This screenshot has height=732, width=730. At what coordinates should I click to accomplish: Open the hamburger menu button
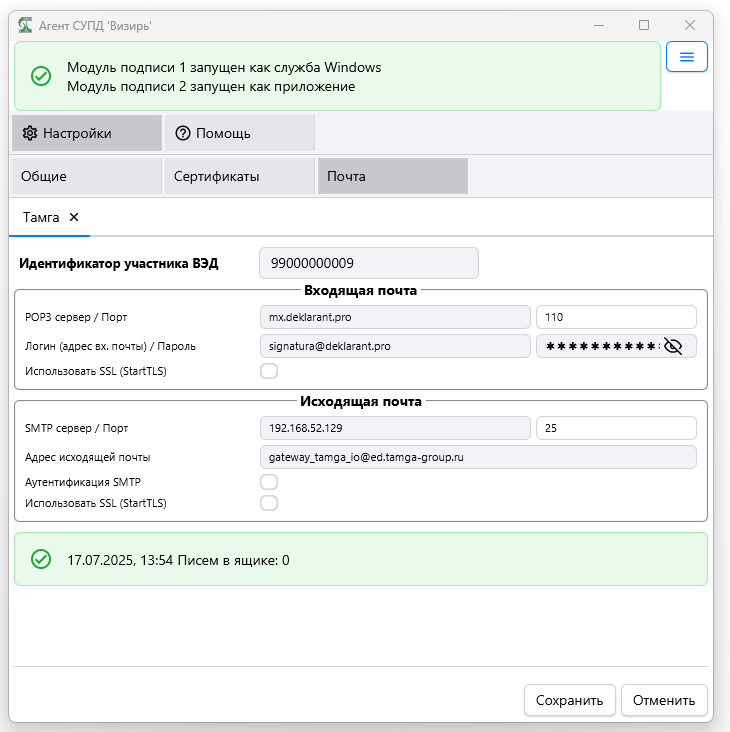click(686, 56)
